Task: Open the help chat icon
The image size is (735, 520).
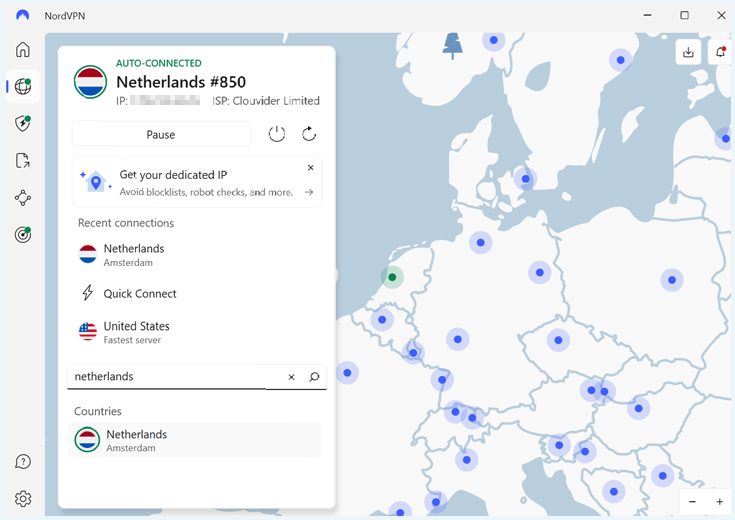Action: [22, 462]
